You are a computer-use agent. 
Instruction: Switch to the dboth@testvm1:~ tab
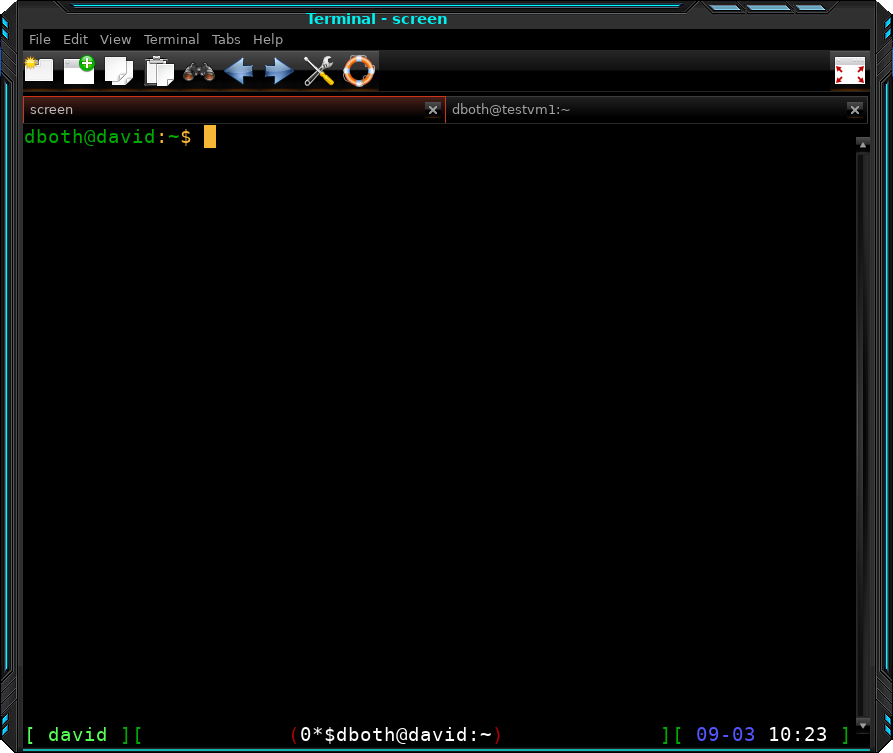tap(657, 109)
